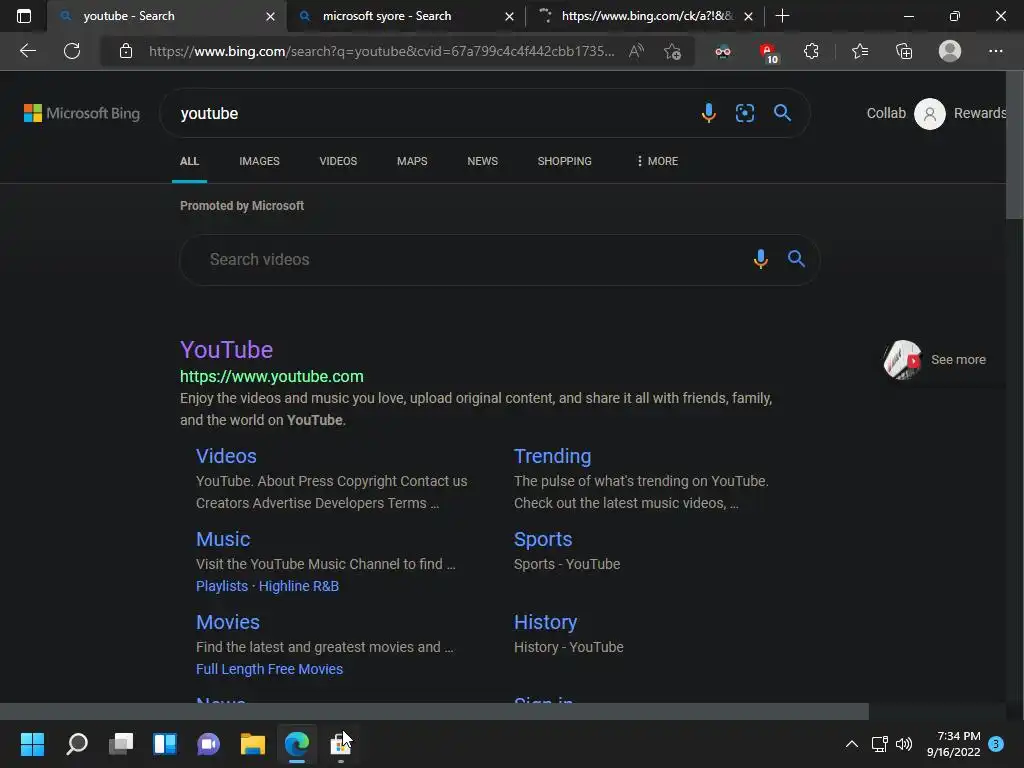Viewport: 1024px width, 768px height.
Task: Close the 'microsoft syore - Search' tab
Action: click(x=509, y=16)
